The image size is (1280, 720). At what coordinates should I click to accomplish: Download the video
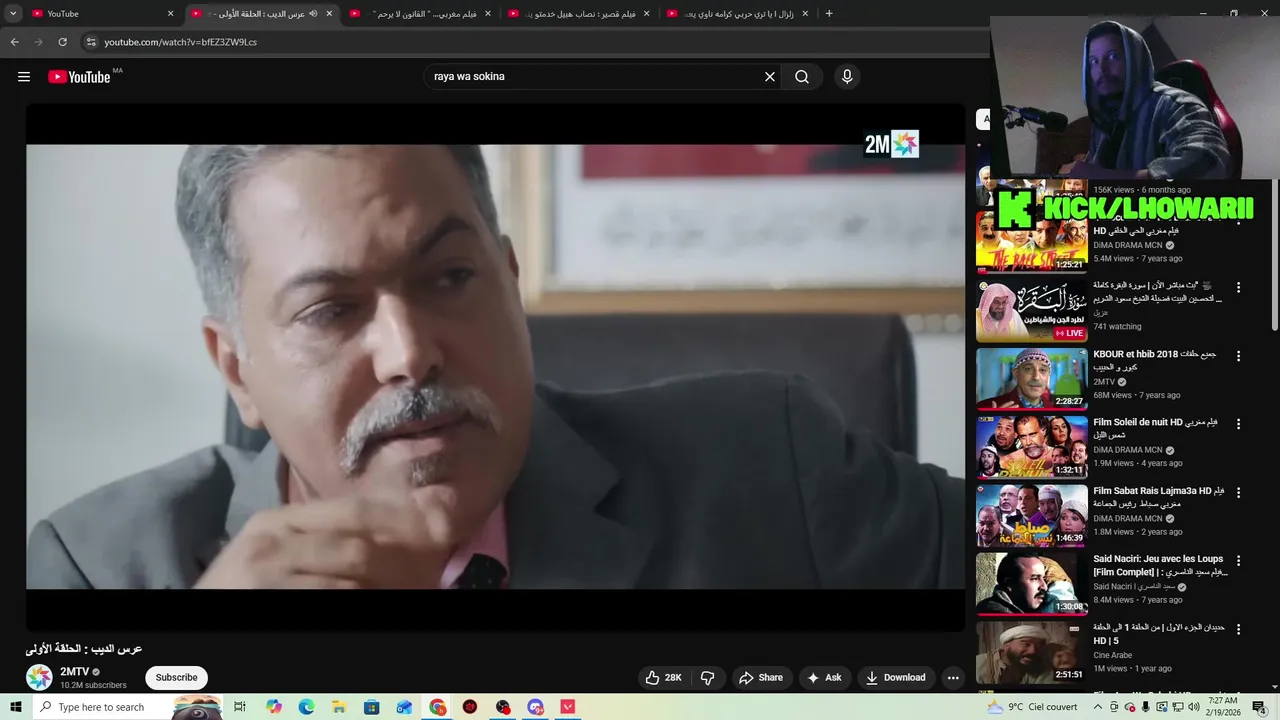(x=896, y=678)
